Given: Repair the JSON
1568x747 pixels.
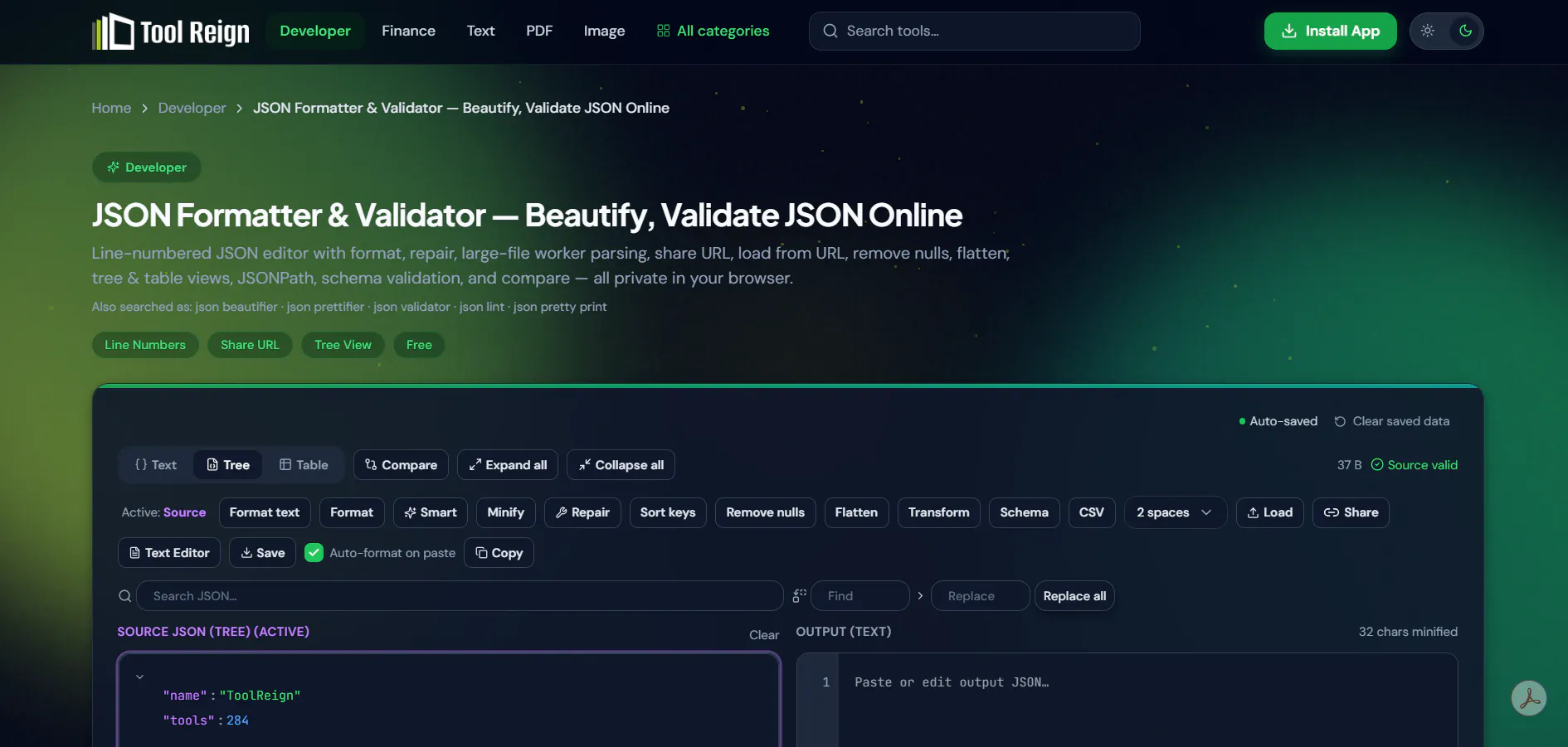Looking at the screenshot, I should click(582, 512).
